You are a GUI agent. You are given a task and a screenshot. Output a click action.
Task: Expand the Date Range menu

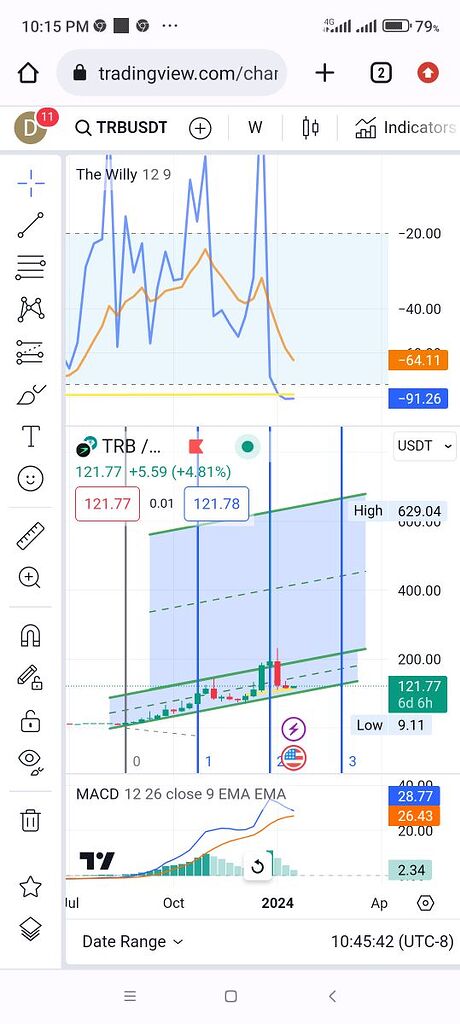(133, 942)
